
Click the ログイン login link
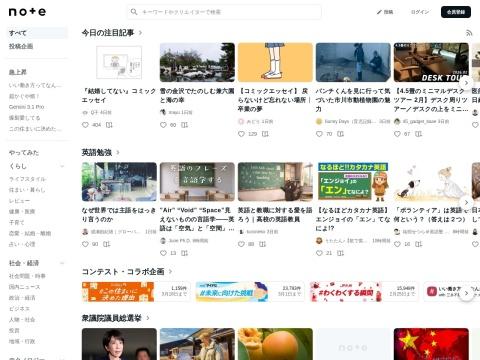click(x=420, y=12)
